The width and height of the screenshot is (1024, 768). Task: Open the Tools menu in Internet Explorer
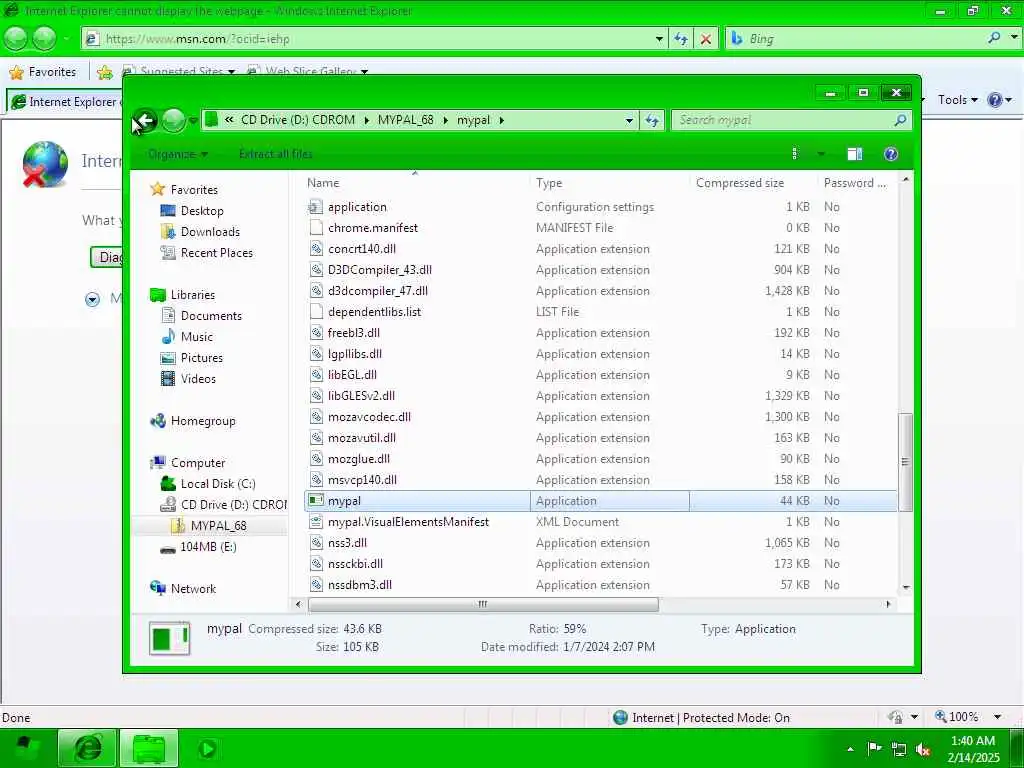(957, 100)
